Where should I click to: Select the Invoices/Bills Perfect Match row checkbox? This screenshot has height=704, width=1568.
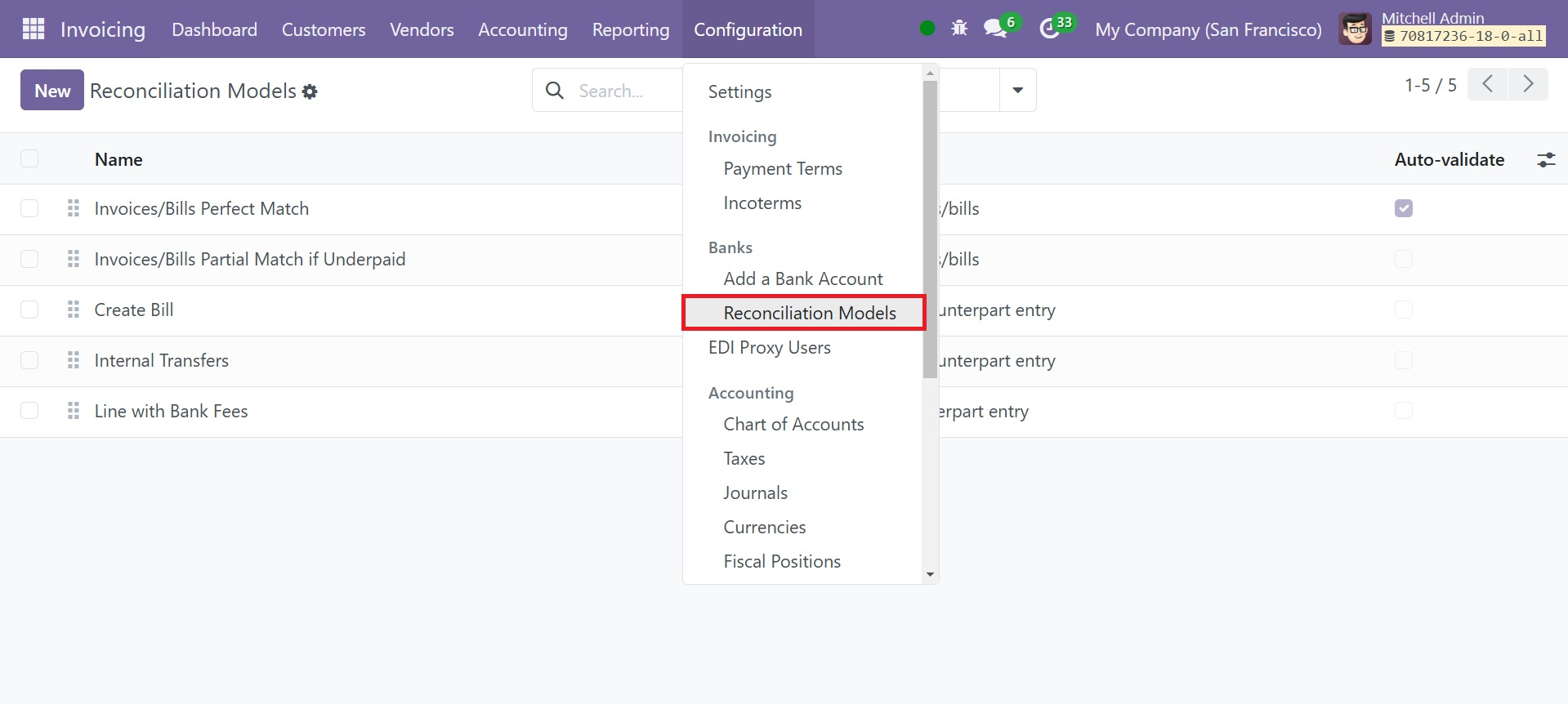click(29, 208)
